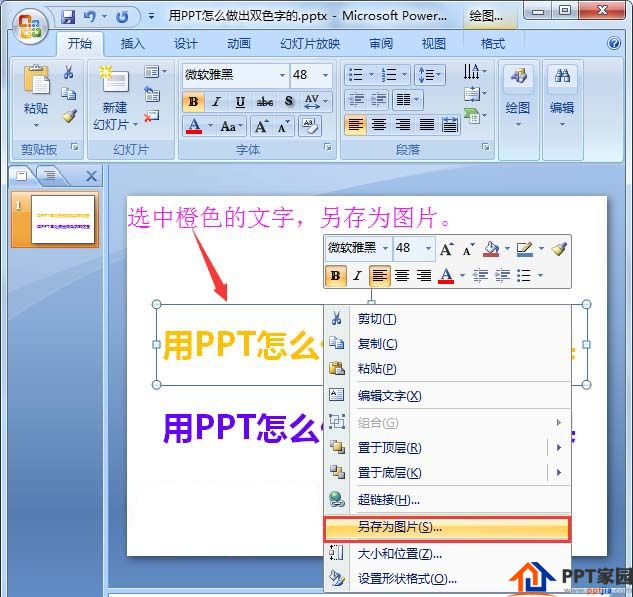Select slide 1 thumbnail
Viewport: 633px width, 597px height.
(63, 219)
